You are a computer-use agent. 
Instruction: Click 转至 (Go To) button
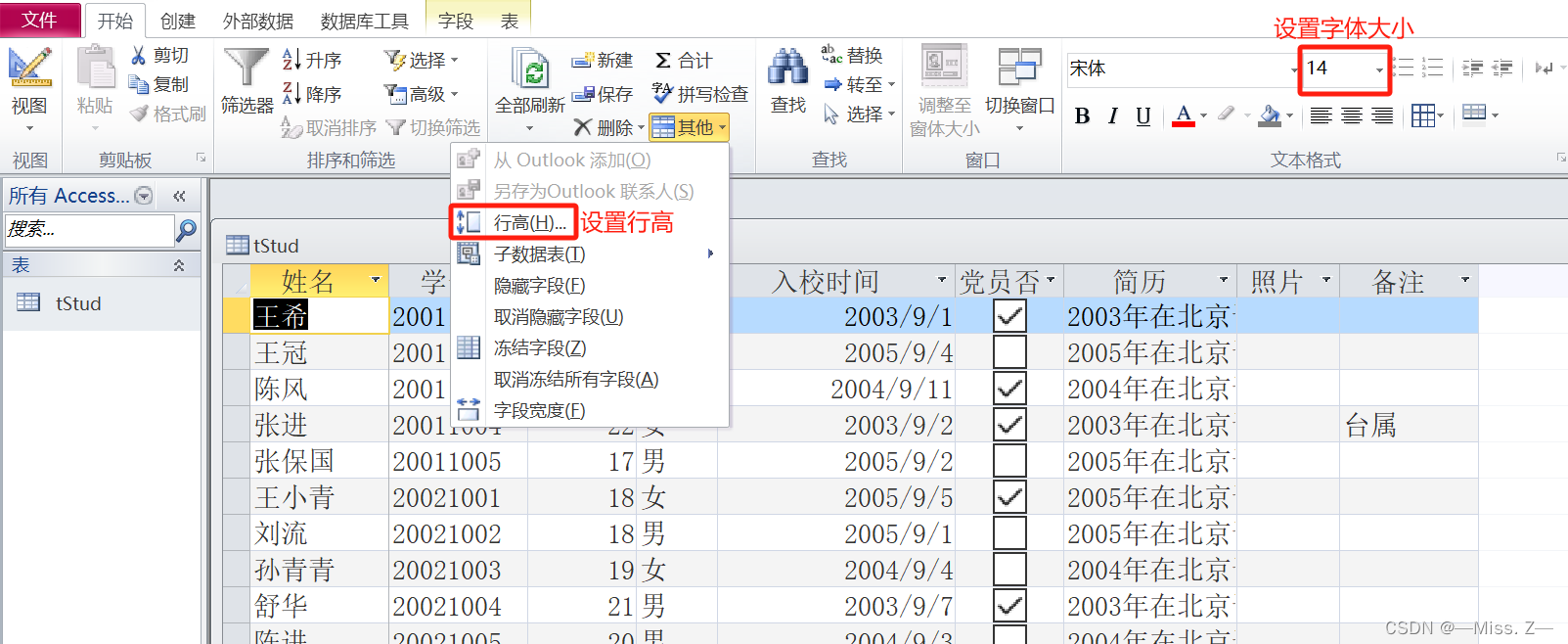click(x=860, y=85)
